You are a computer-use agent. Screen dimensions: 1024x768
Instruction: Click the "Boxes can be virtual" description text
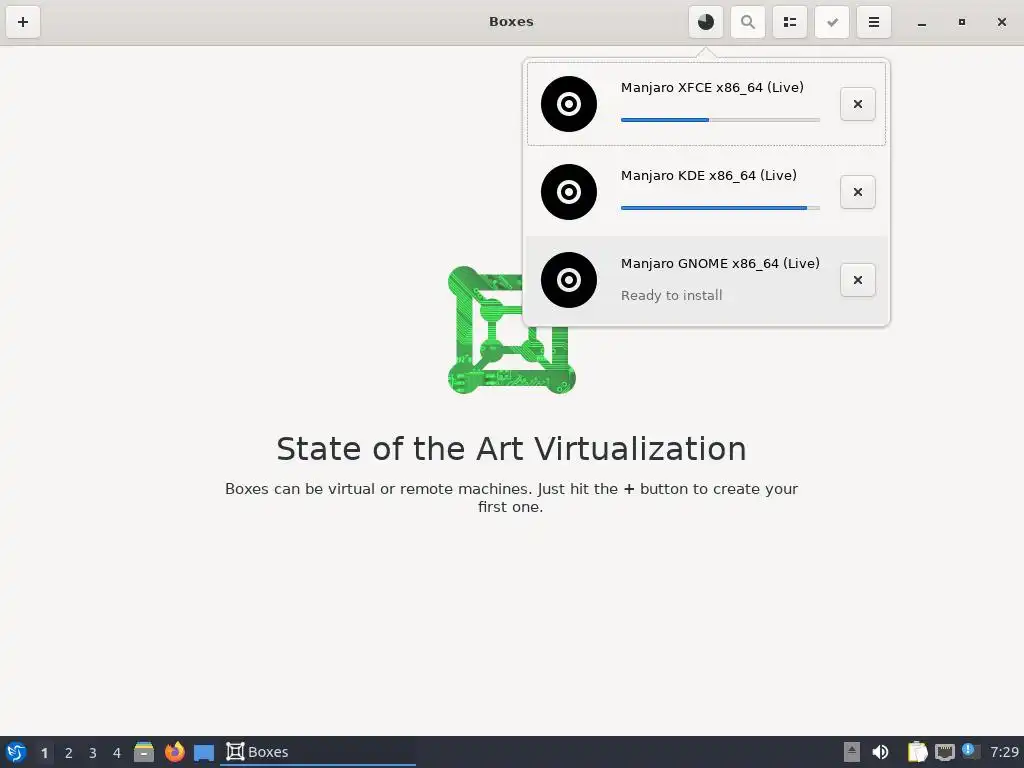(x=511, y=498)
